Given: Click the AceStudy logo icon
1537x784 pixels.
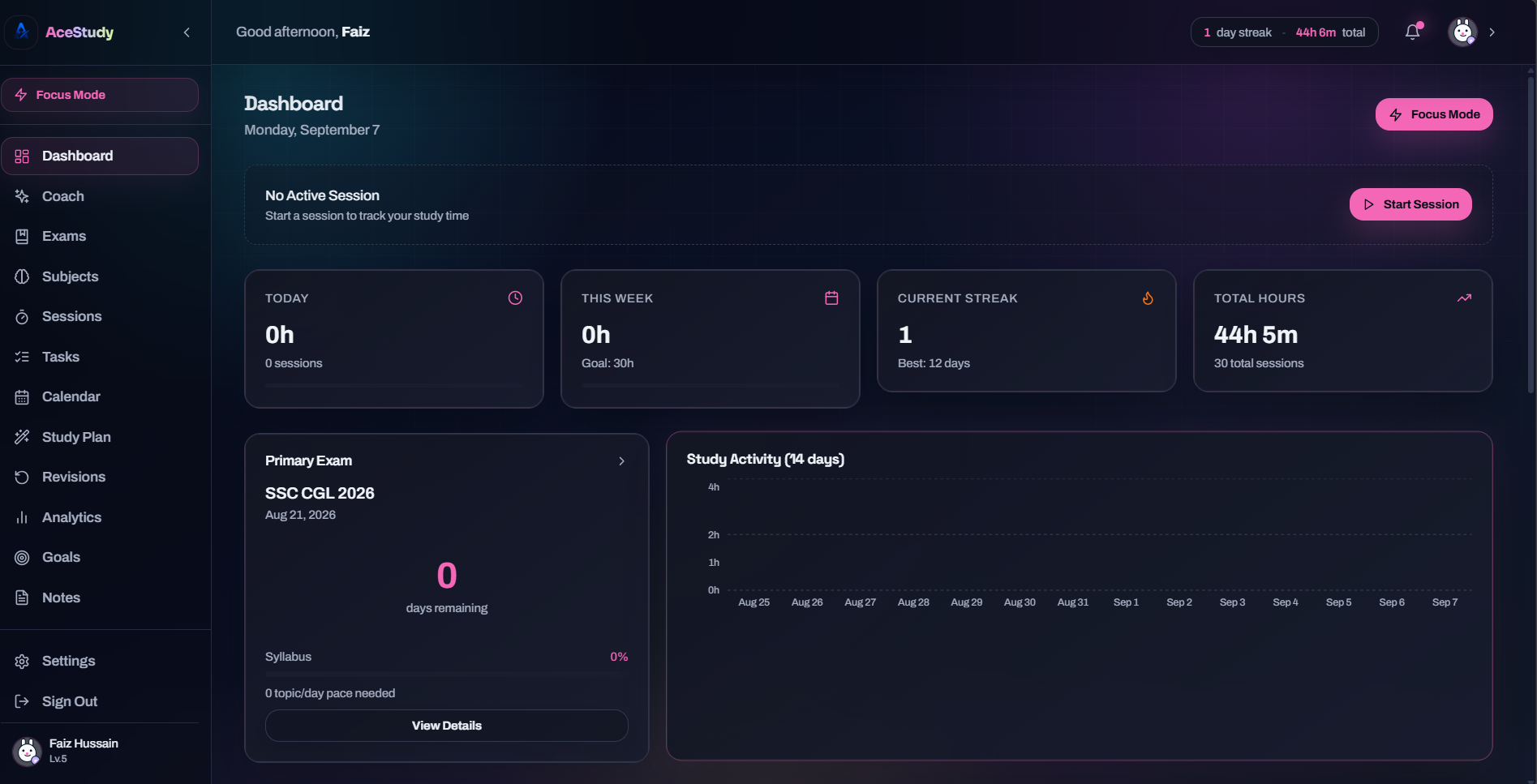Looking at the screenshot, I should point(22,32).
